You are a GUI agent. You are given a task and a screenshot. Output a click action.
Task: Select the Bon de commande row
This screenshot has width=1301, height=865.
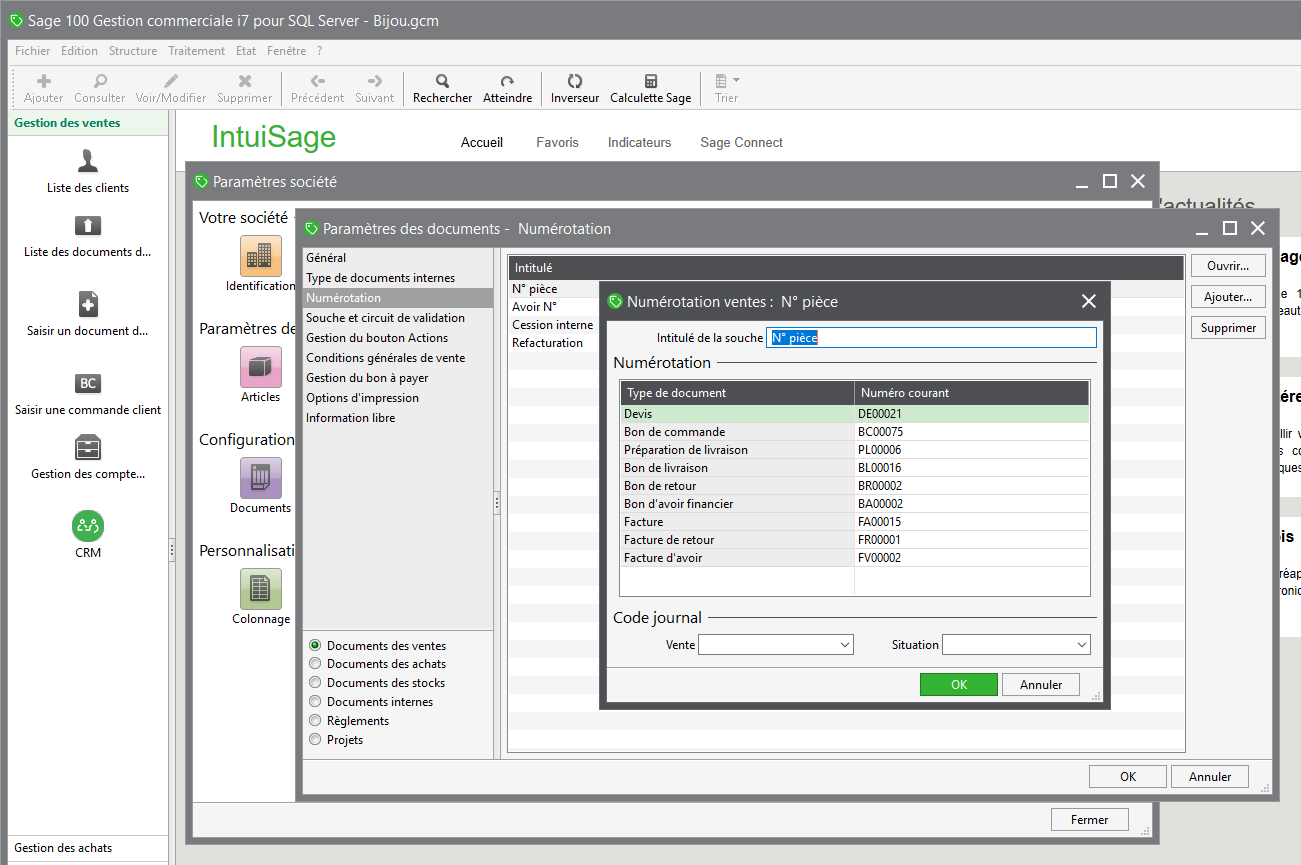tap(855, 432)
